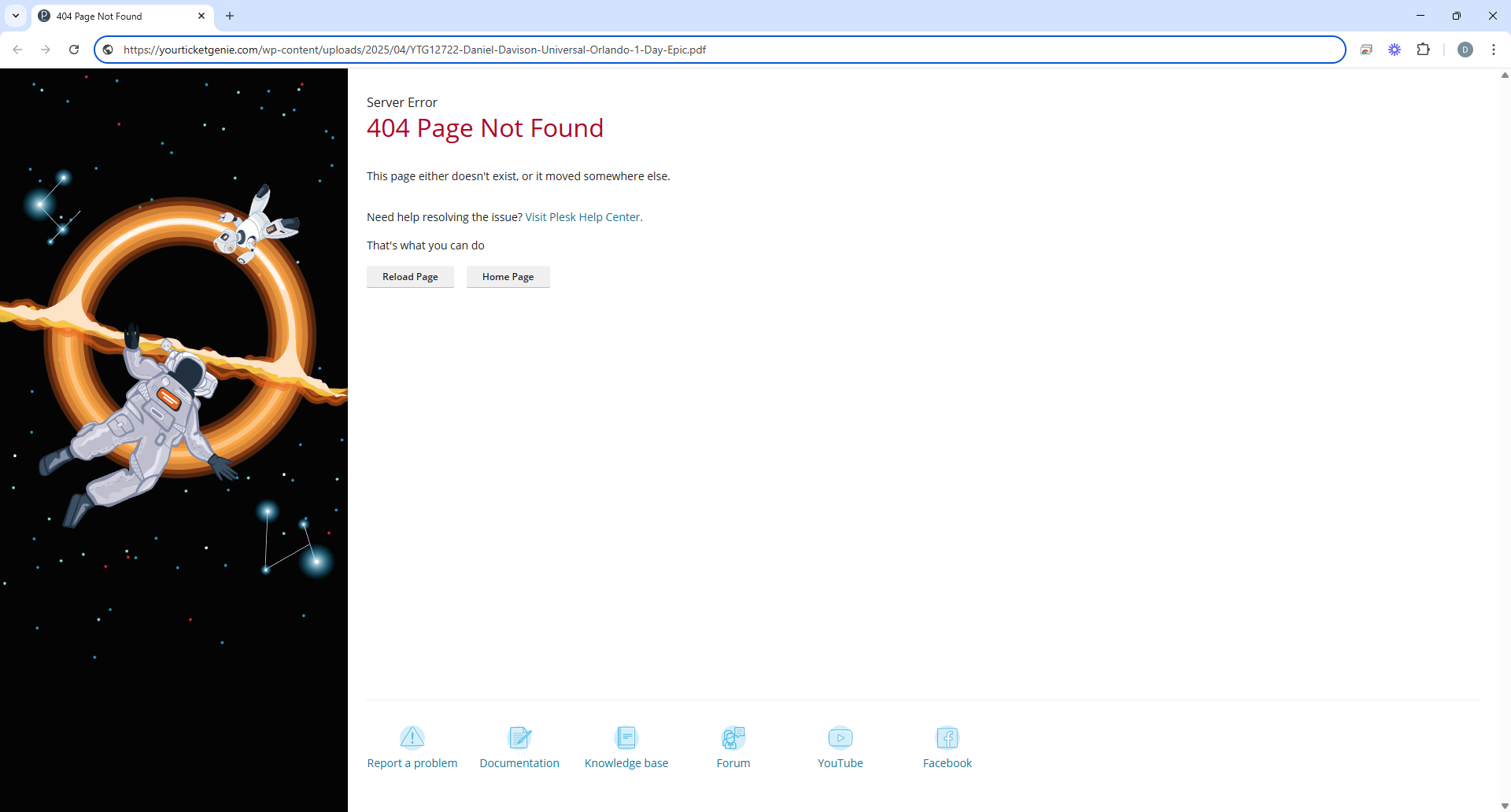1511x812 pixels.
Task: View site information icon in address bar
Action: tap(109, 50)
